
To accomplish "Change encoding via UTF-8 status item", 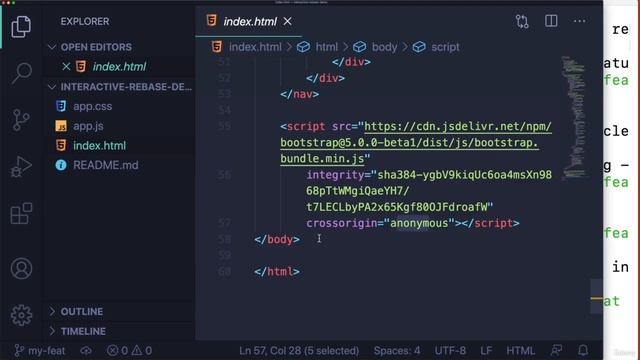I will pyautogui.click(x=450, y=351).
